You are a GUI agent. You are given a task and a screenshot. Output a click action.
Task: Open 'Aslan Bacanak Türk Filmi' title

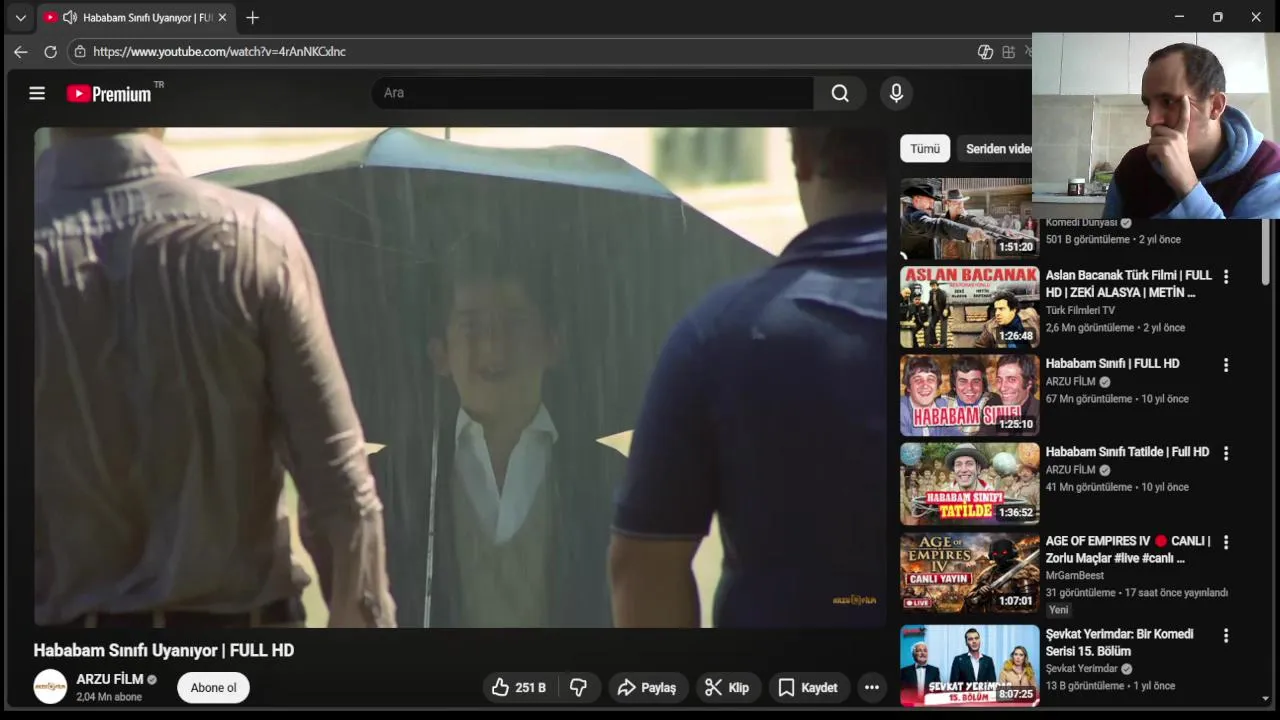coord(1128,284)
